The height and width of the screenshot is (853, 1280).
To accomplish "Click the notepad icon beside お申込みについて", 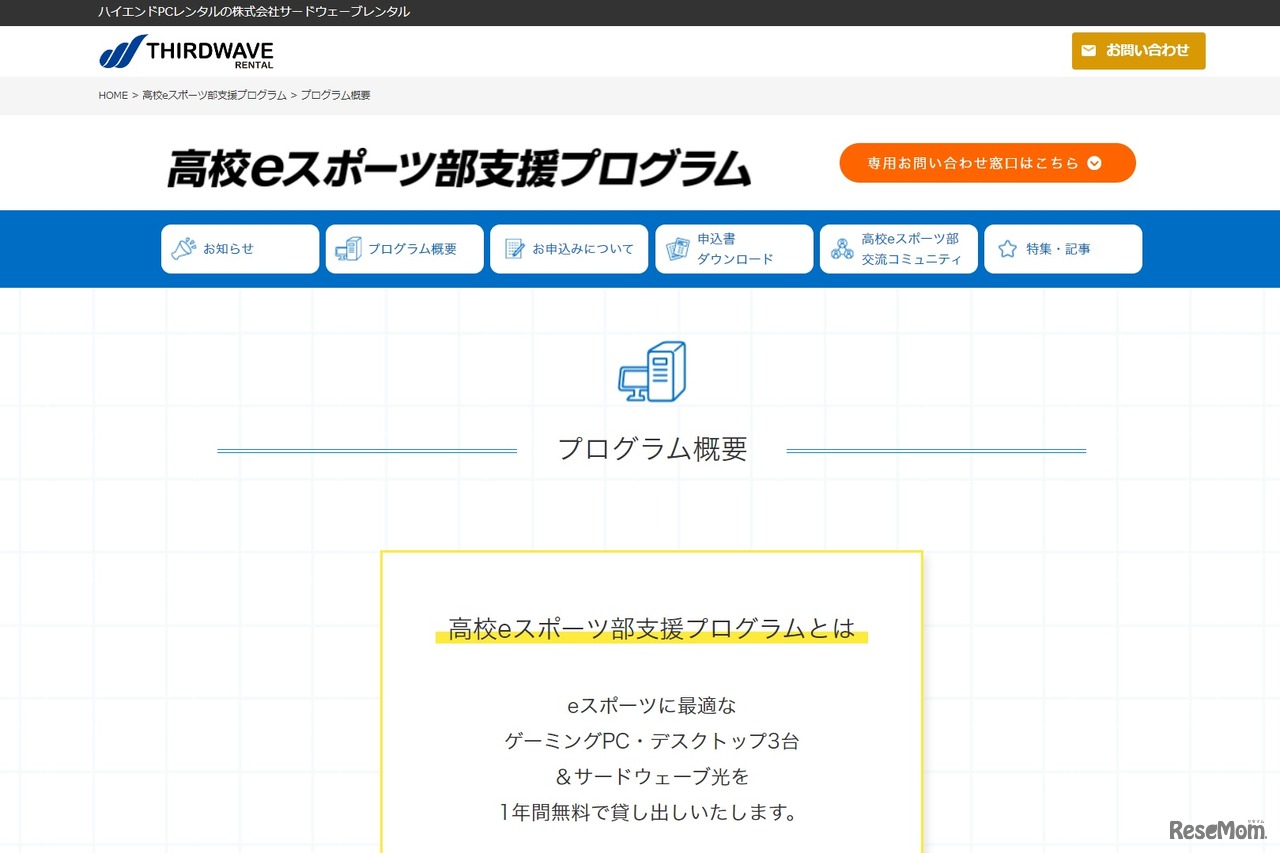I will click(x=515, y=249).
